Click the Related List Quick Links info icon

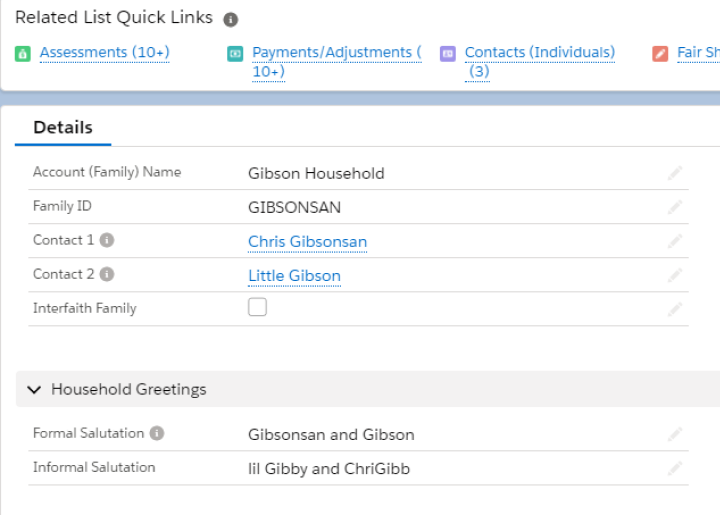pyautogui.click(x=231, y=19)
